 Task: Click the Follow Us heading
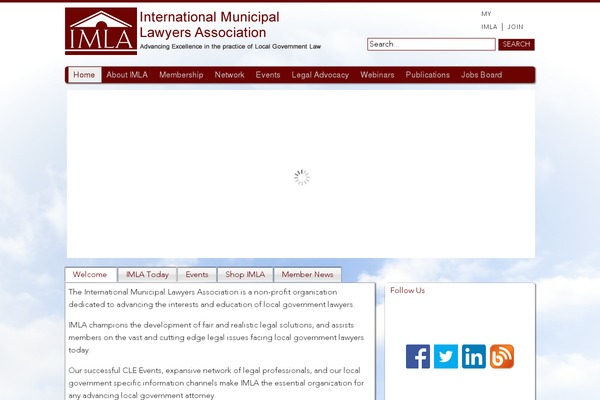[x=408, y=291]
